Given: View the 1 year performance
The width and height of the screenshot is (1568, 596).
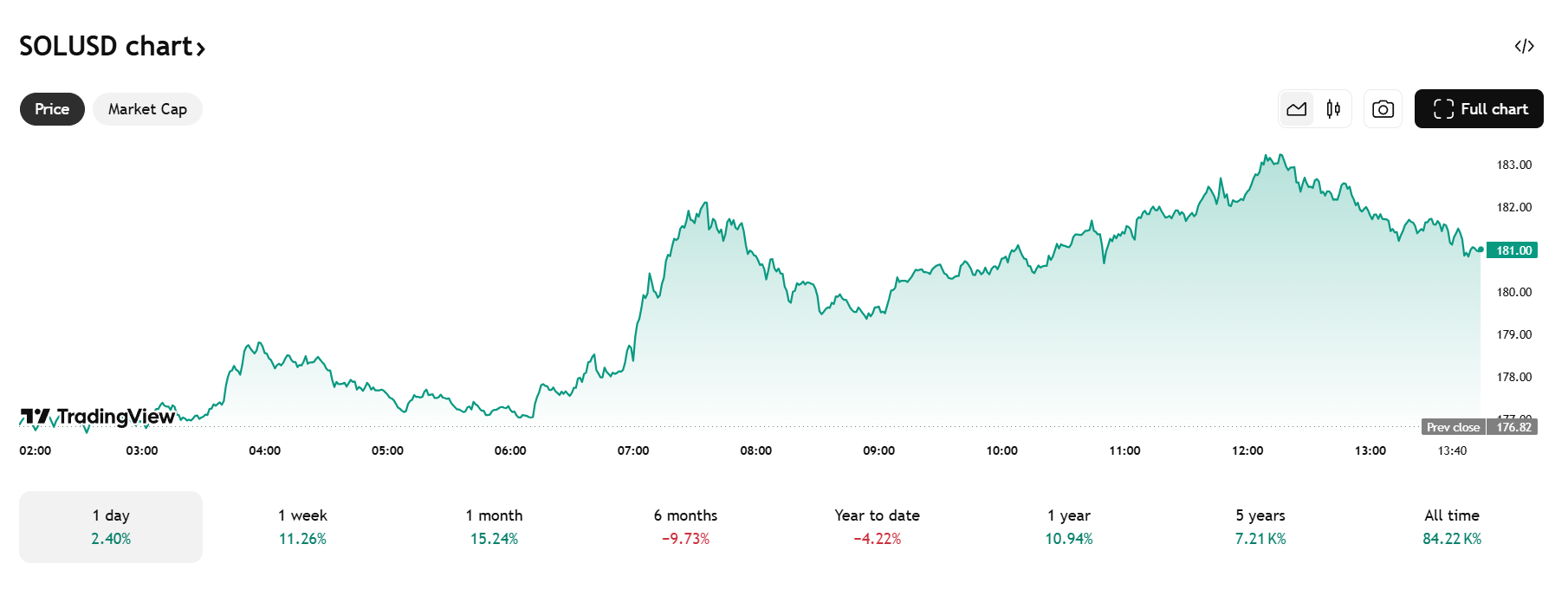Looking at the screenshot, I should 1068,526.
